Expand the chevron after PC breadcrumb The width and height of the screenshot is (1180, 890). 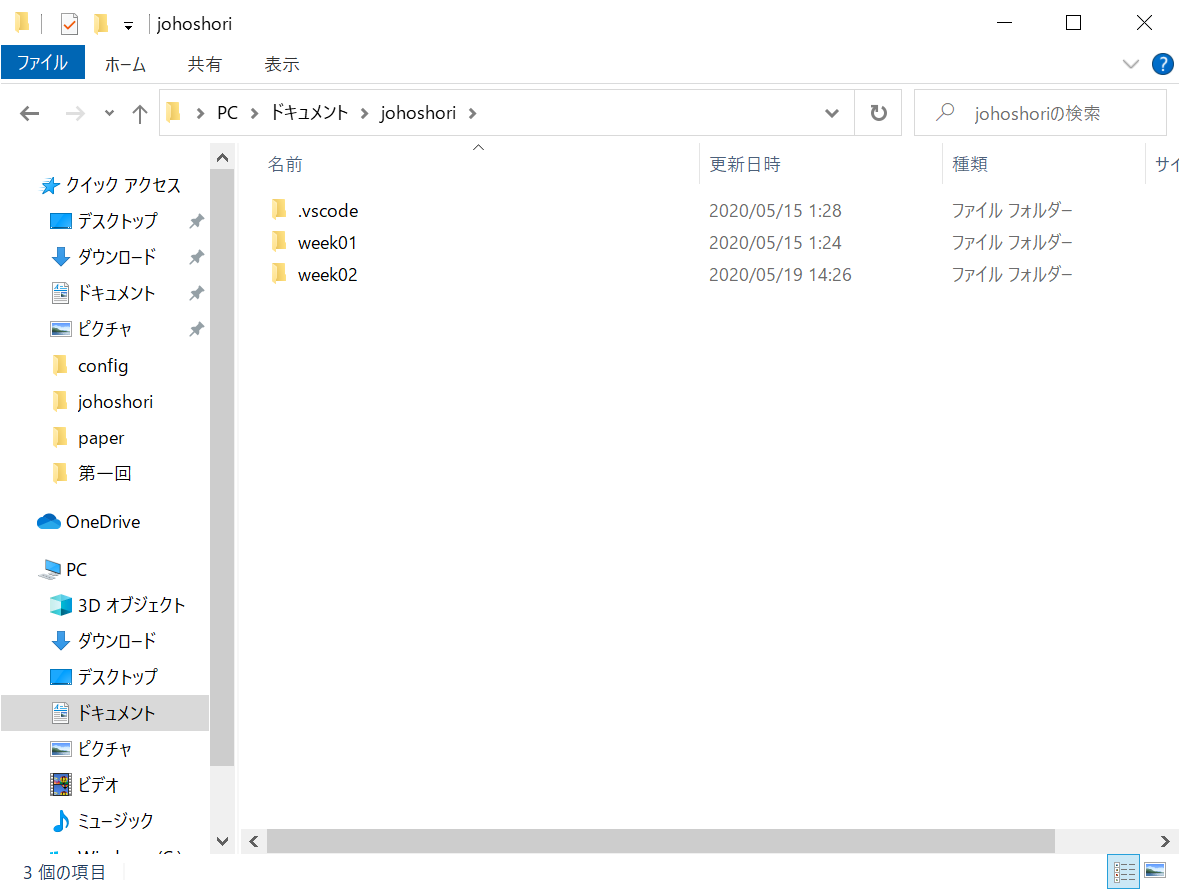tap(254, 114)
